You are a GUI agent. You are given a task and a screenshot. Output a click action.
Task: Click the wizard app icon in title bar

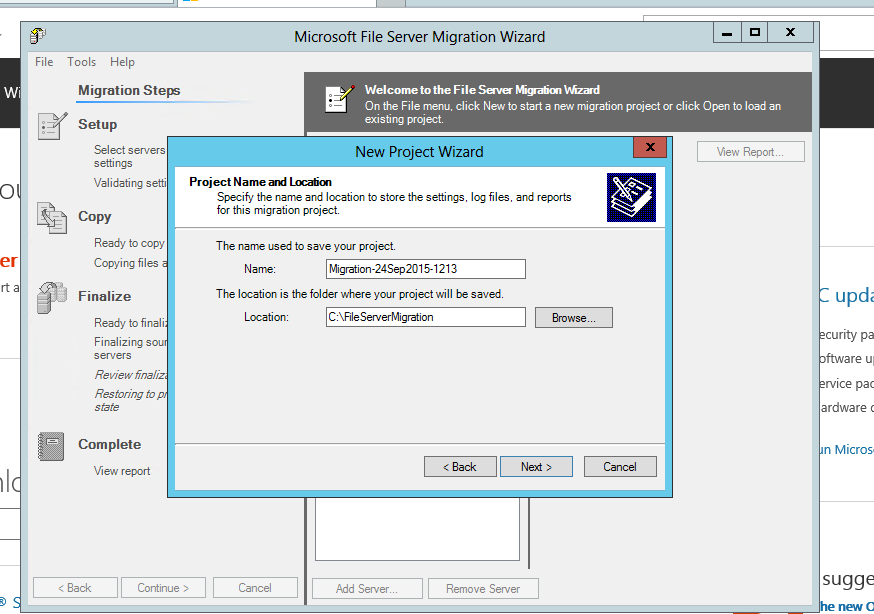(37, 36)
